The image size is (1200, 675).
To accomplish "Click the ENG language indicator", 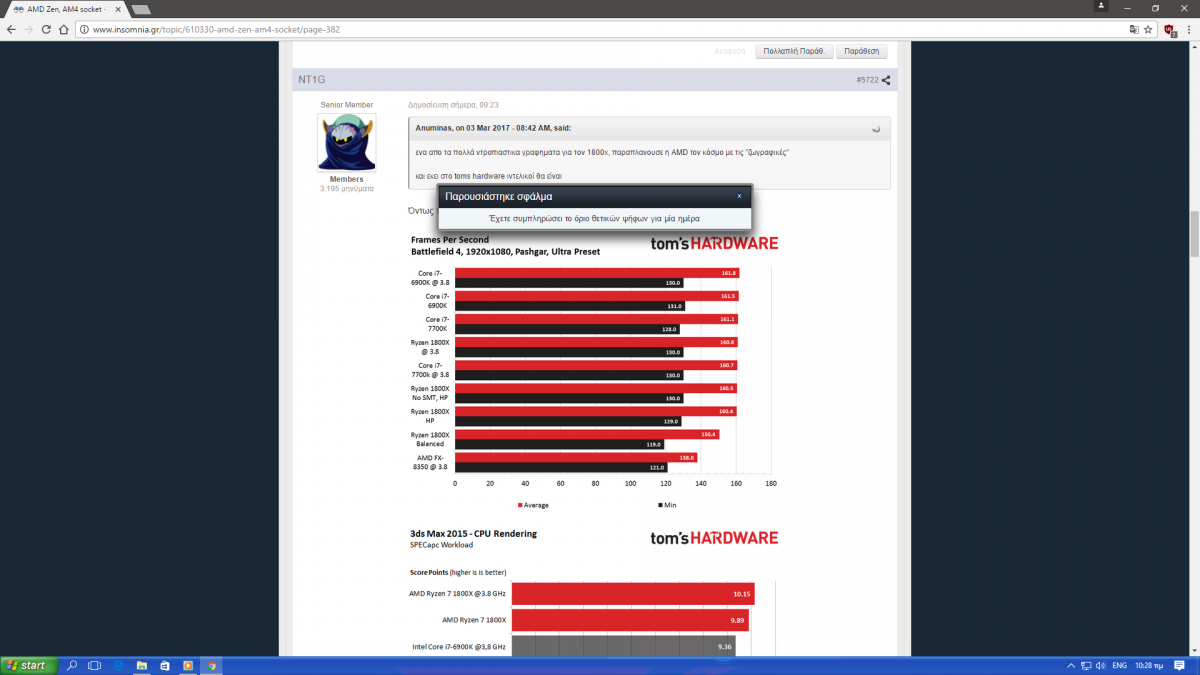I will tap(1120, 665).
